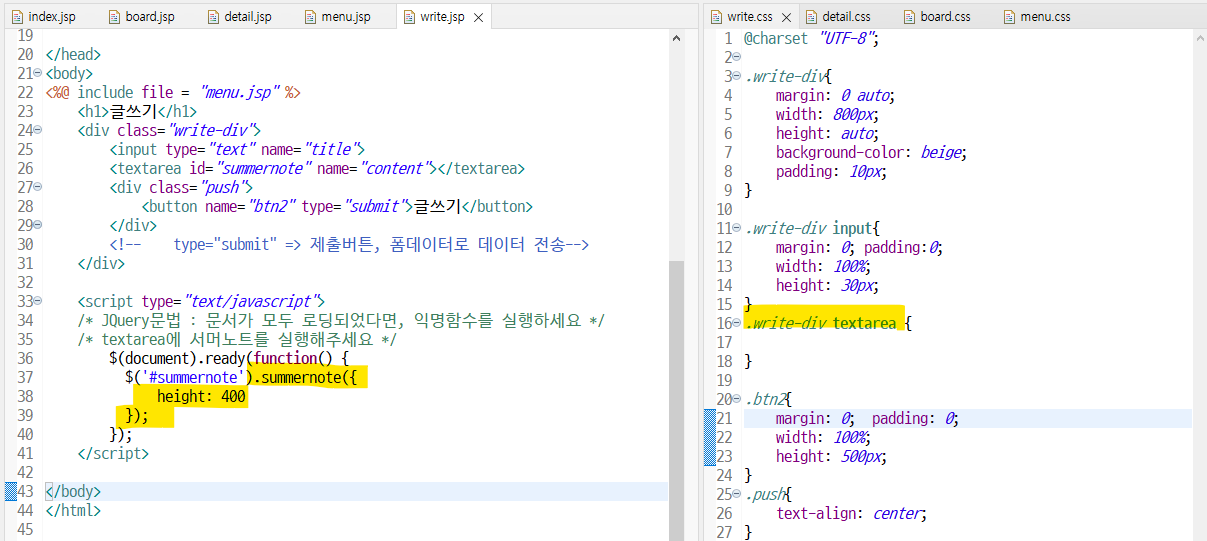Click the $(document).ready(function() line

pyautogui.click(x=229, y=359)
